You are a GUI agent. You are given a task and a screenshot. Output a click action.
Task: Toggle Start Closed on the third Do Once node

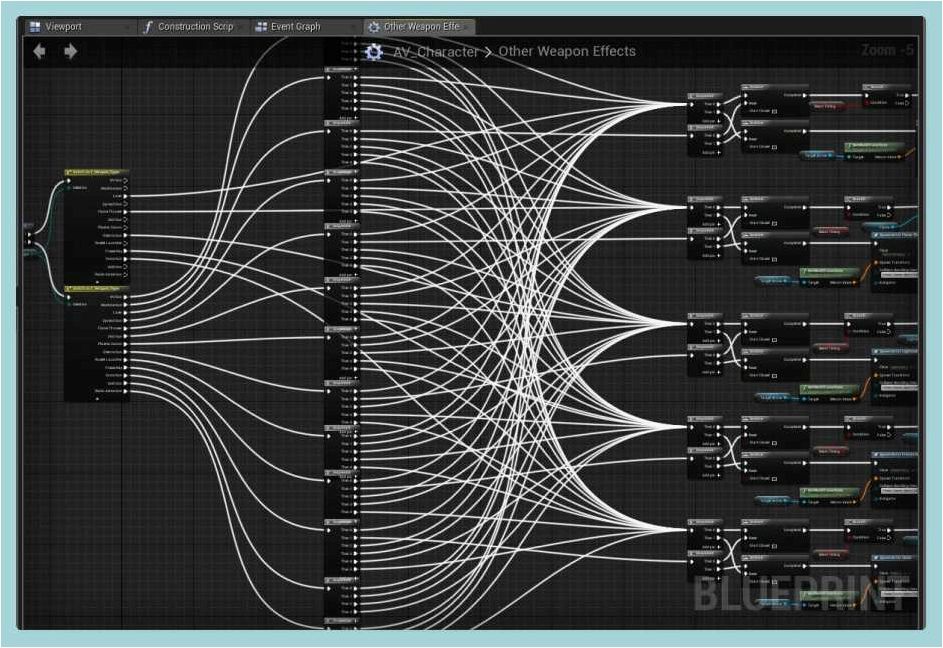point(773,223)
